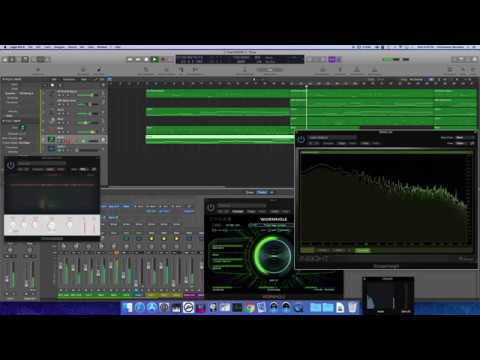Toggle record-enable on the selected track

click(68, 141)
